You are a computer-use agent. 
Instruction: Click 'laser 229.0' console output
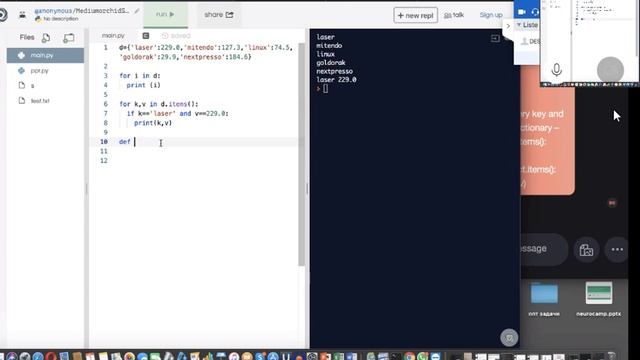click(x=336, y=80)
